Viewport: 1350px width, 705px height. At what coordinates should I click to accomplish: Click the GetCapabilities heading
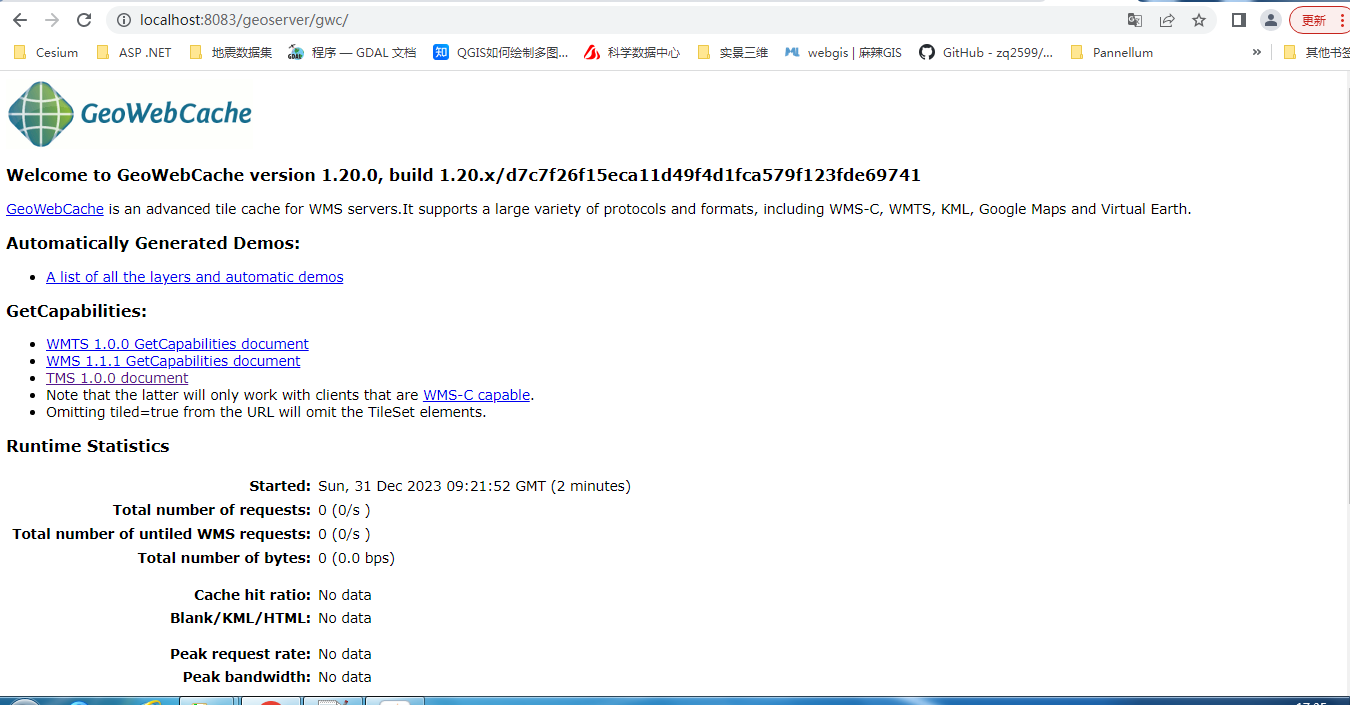coord(76,311)
